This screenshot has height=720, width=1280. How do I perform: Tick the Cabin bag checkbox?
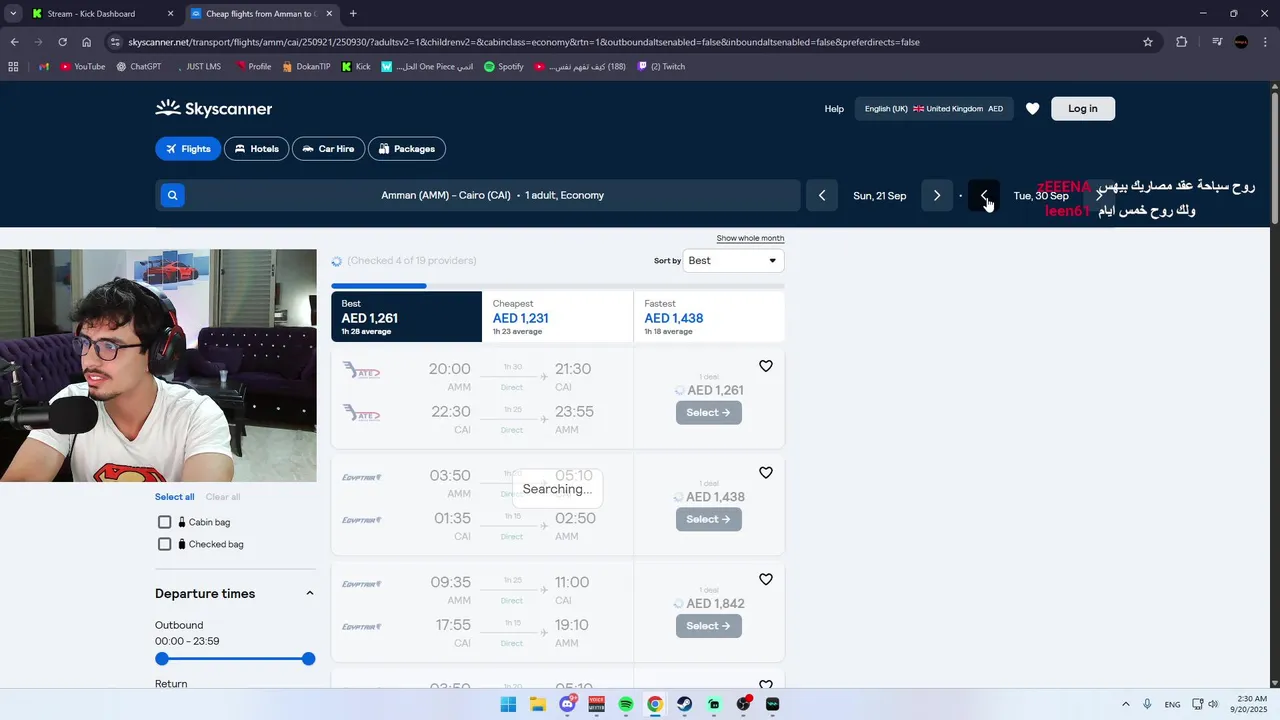(165, 522)
